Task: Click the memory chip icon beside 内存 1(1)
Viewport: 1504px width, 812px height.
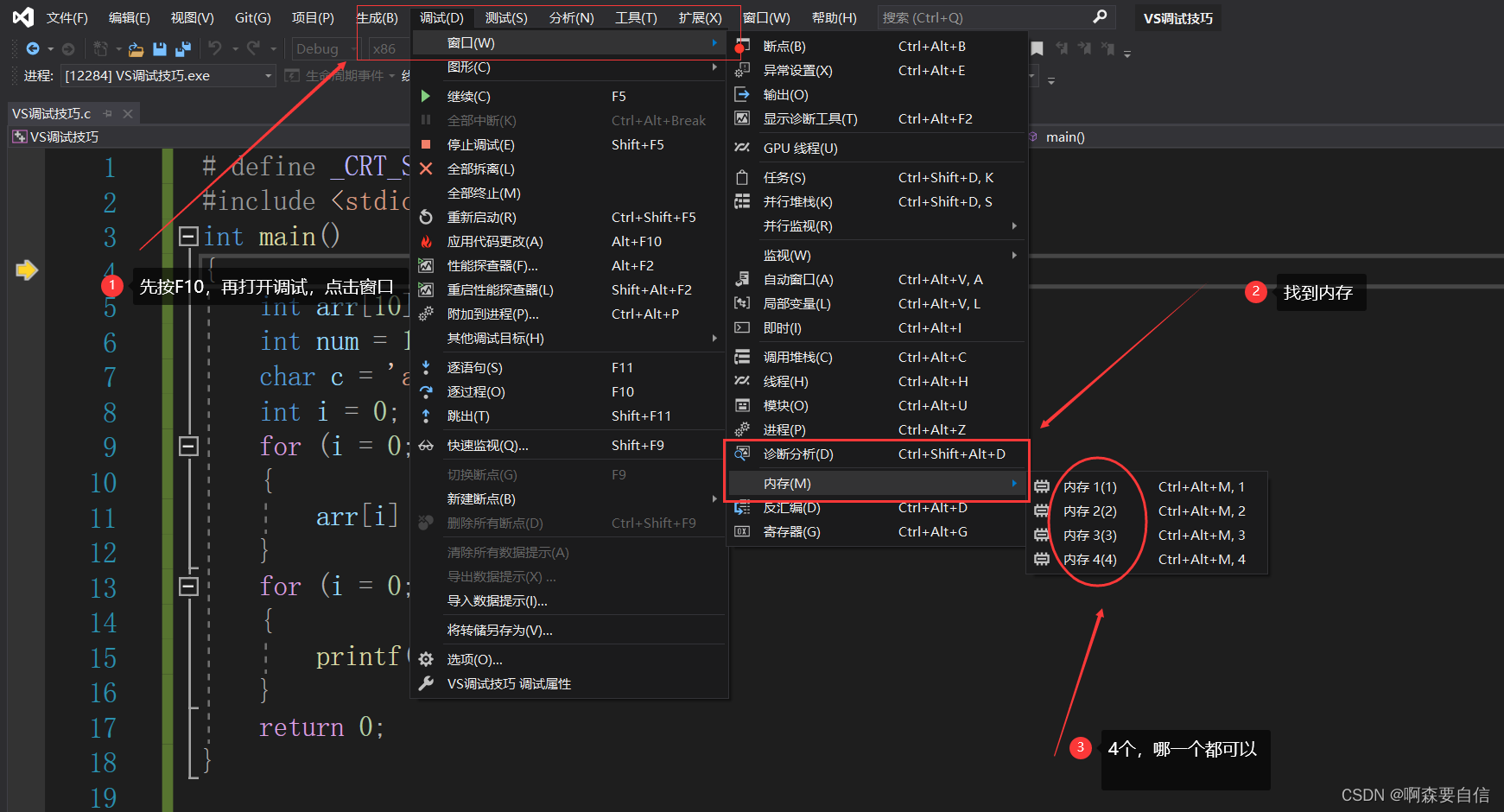Action: pyautogui.click(x=1042, y=486)
